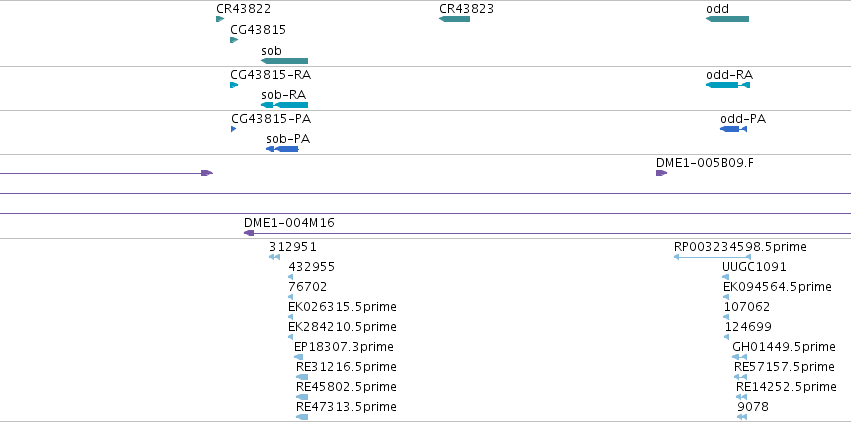Click the DME1-005B09.F feature arrow
The image size is (851, 422).
coord(662,173)
